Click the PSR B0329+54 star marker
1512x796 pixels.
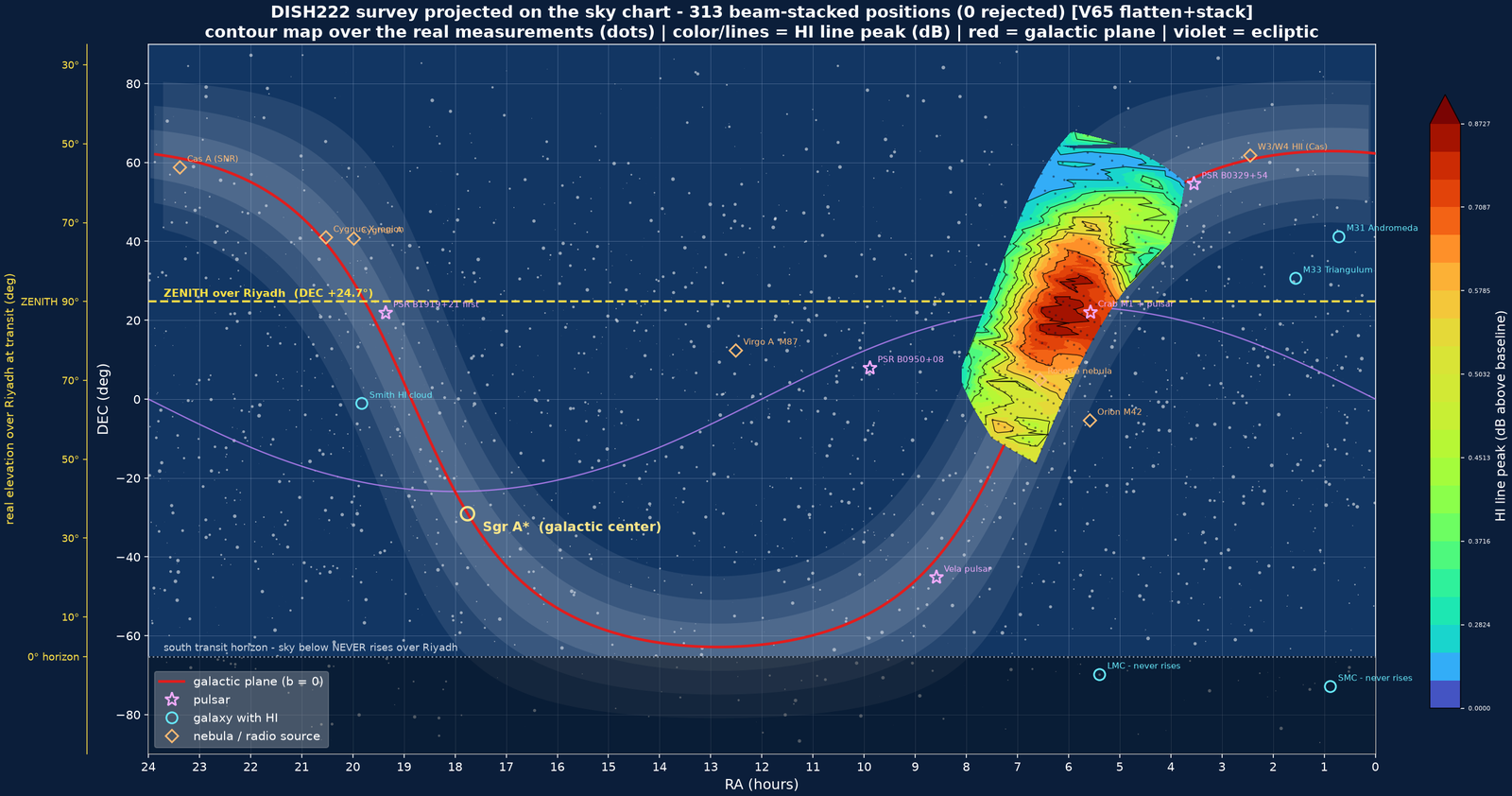[x=1194, y=183]
